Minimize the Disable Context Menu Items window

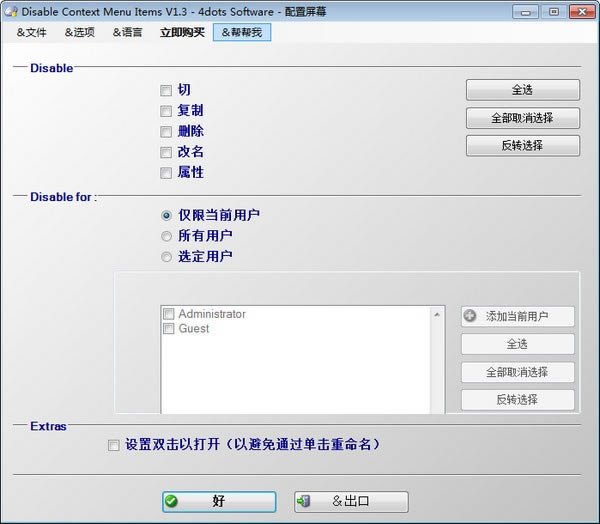525,12
